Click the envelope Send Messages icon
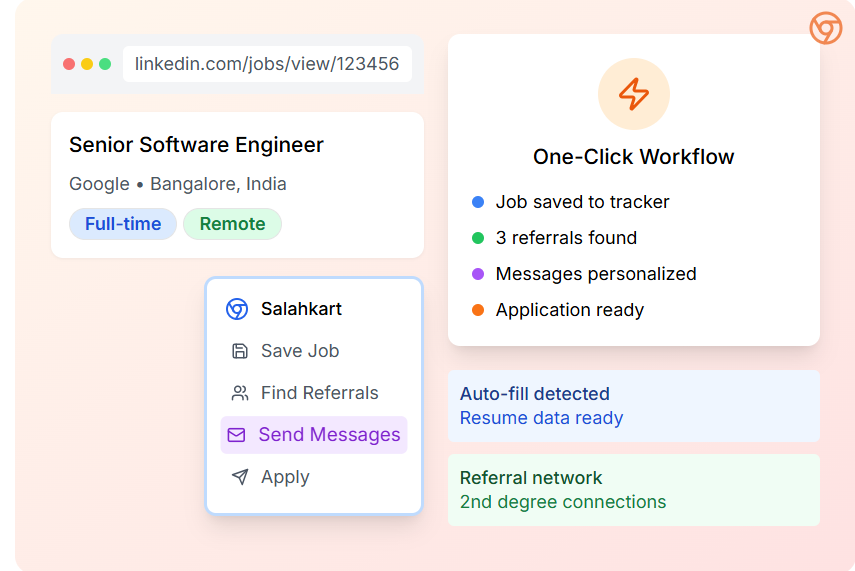855x571 pixels. tap(236, 435)
